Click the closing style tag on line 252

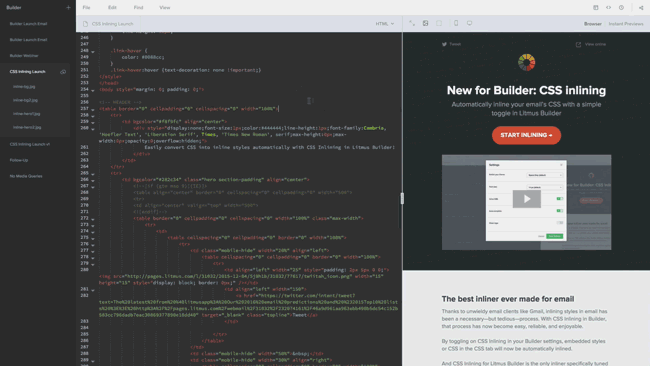tap(110, 76)
